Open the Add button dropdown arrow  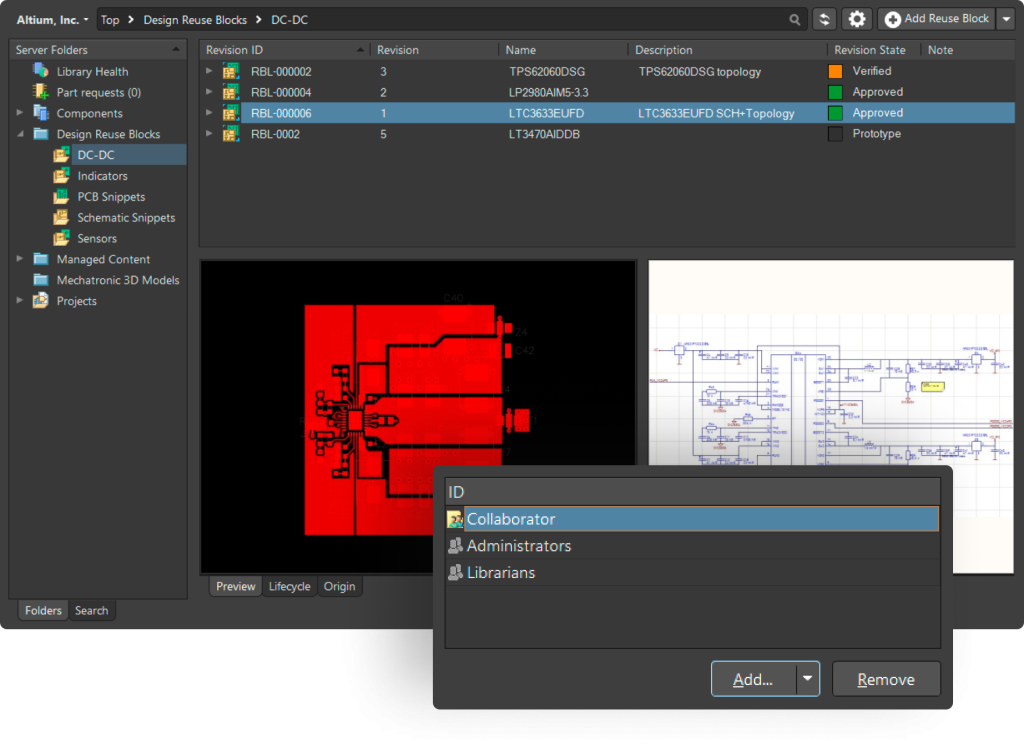tap(807, 679)
